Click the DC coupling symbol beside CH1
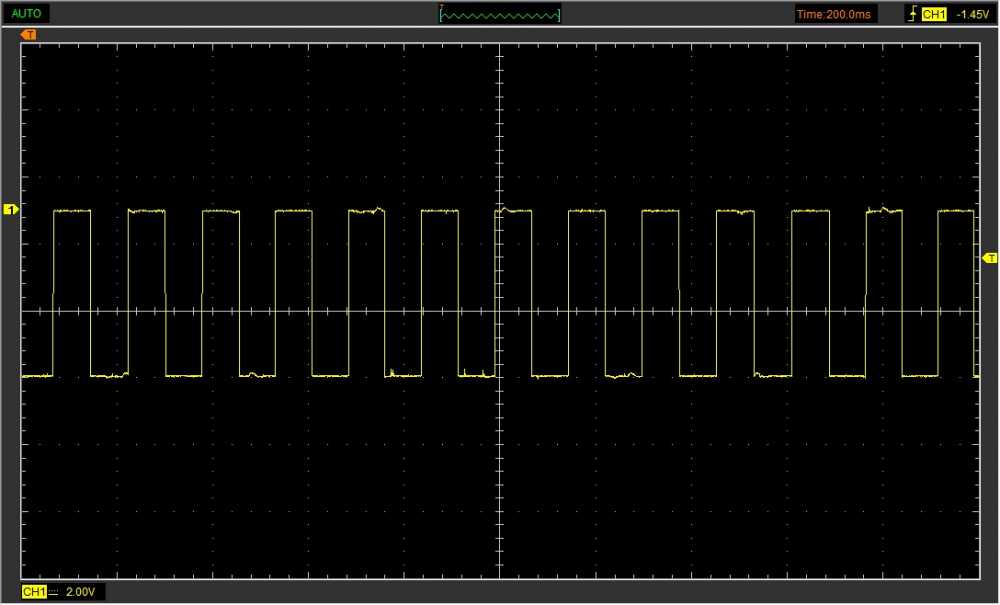 (x=54, y=593)
